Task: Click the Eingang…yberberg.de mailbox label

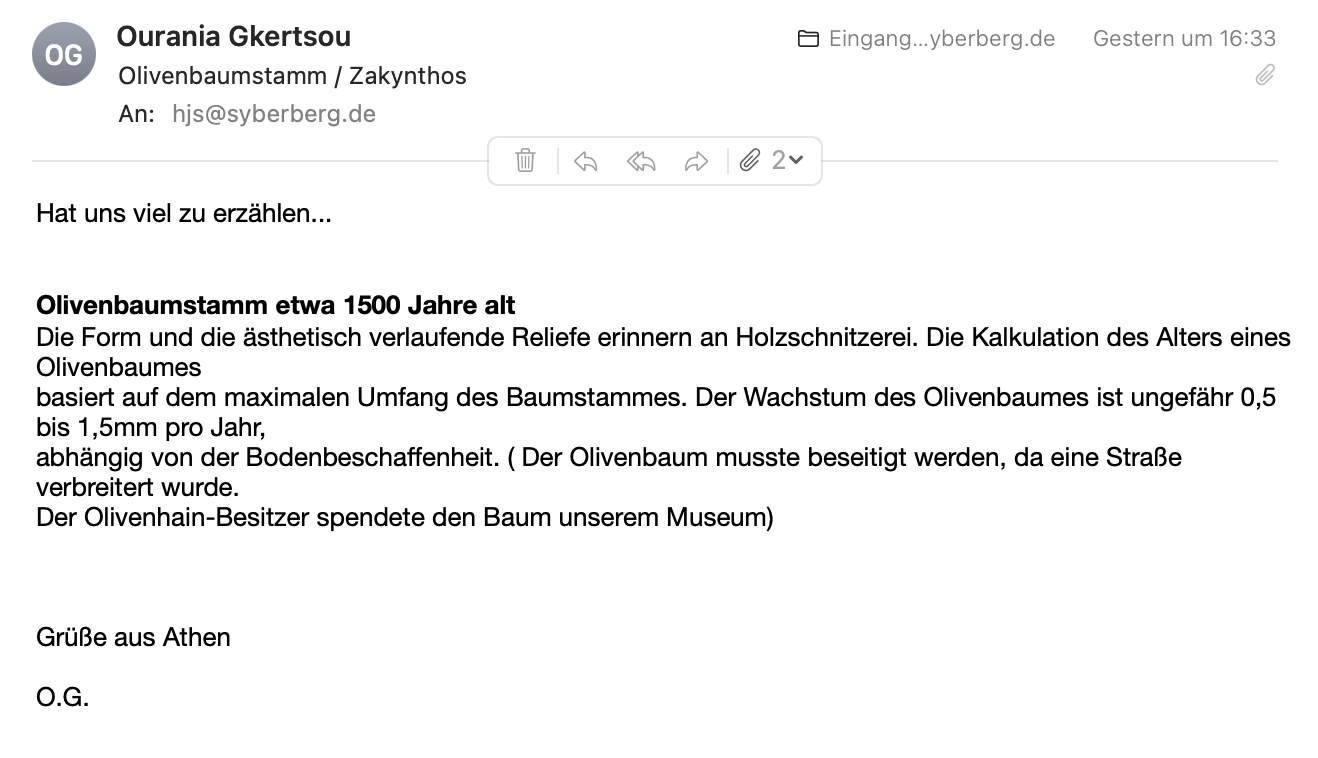Action: point(941,39)
